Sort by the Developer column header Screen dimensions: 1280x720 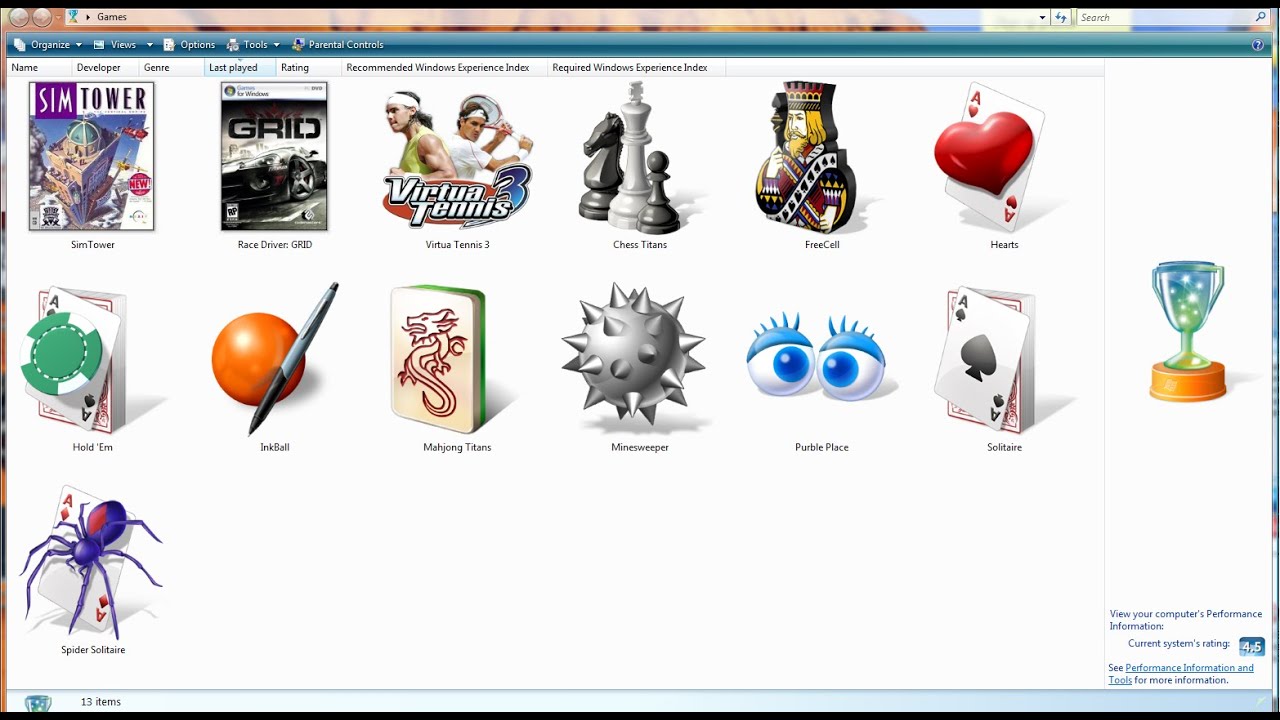pos(106,68)
